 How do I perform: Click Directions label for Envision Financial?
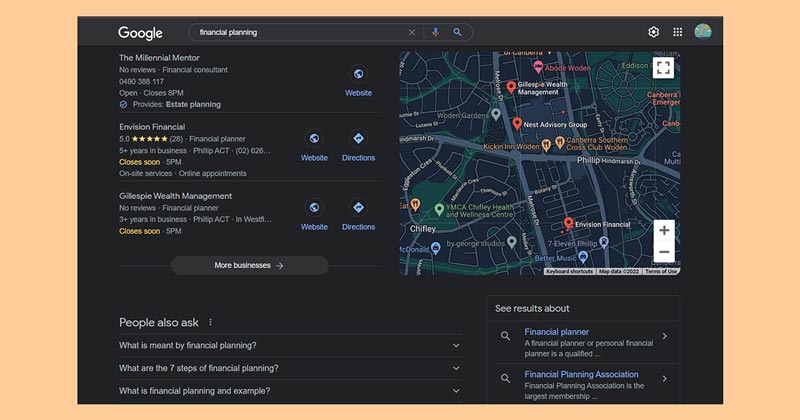358,158
